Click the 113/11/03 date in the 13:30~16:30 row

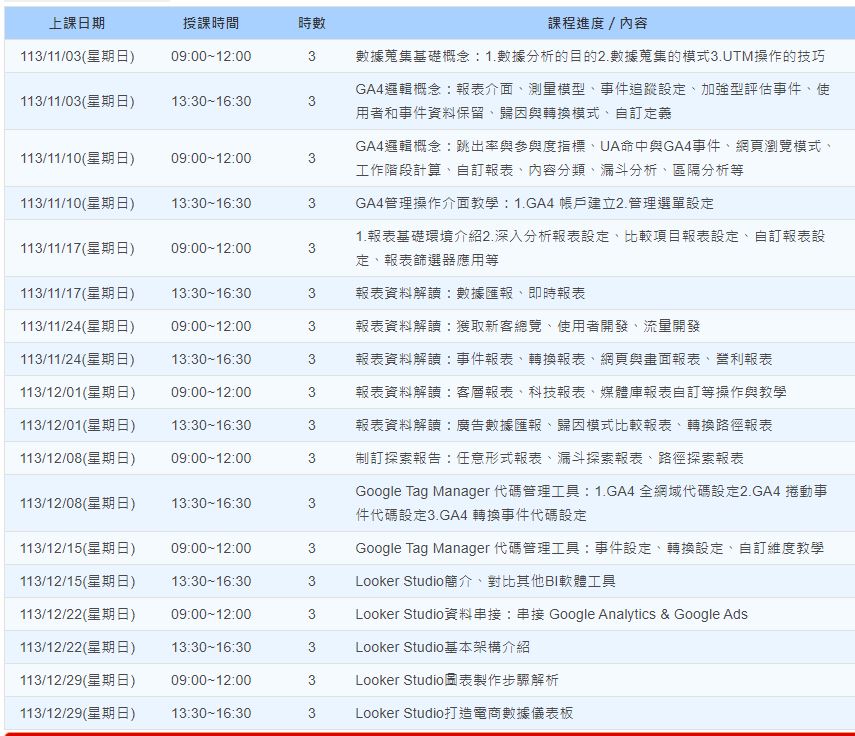coord(77,101)
